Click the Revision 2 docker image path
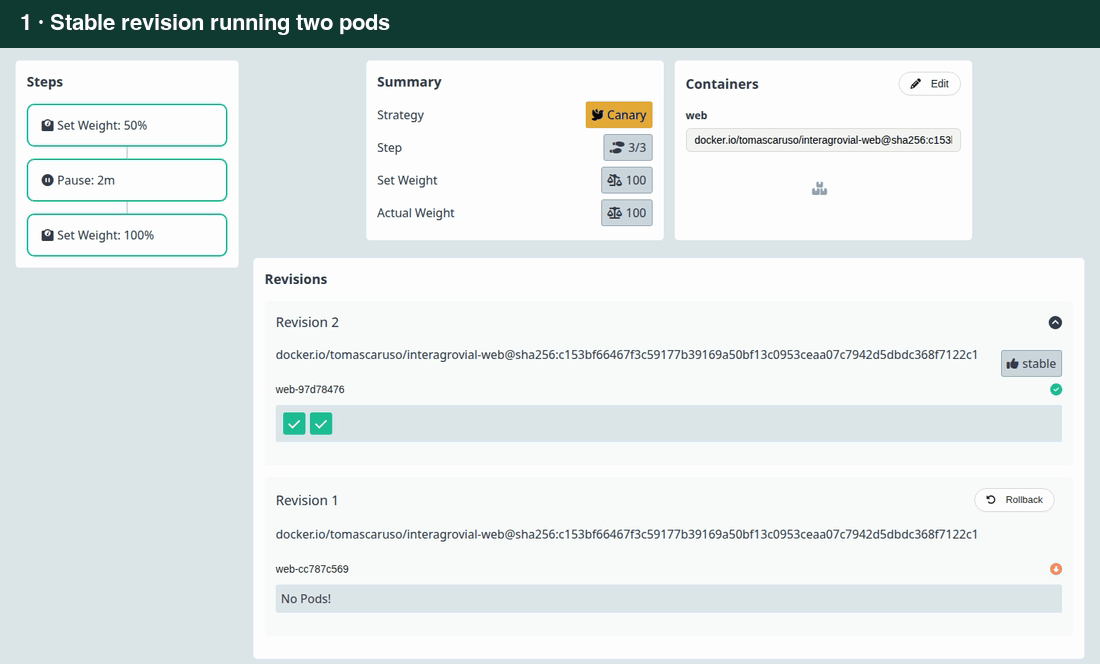 (626, 355)
